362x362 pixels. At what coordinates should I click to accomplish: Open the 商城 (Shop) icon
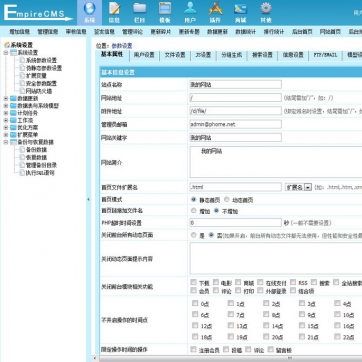240,9
